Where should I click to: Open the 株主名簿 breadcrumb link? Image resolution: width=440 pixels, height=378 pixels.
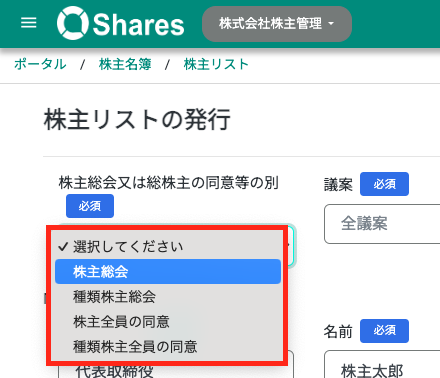tap(125, 64)
